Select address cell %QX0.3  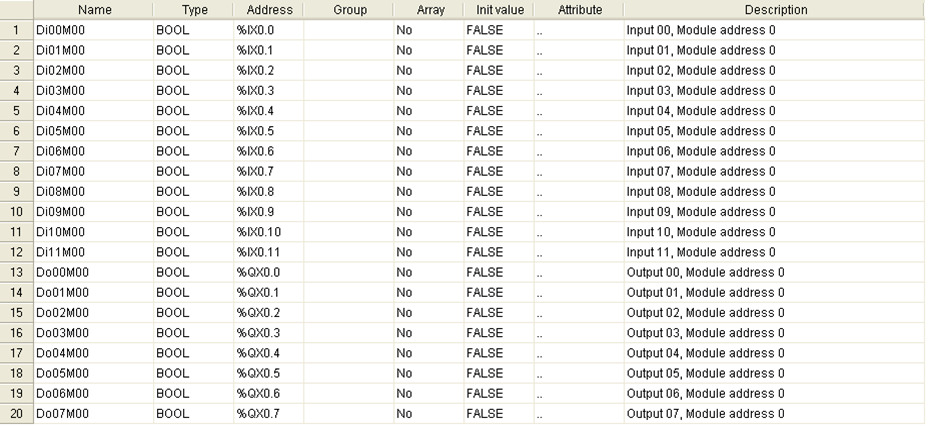pos(269,333)
